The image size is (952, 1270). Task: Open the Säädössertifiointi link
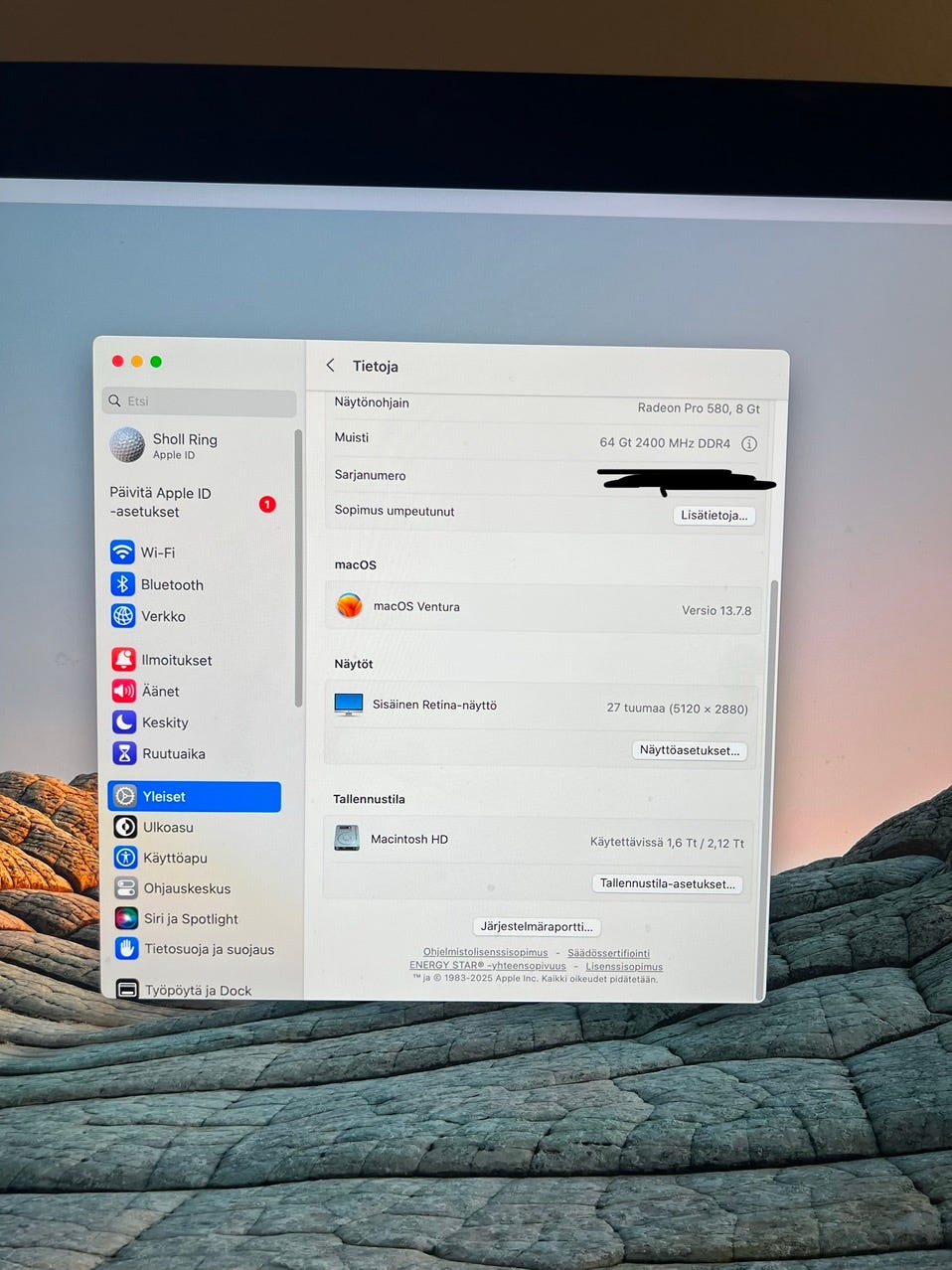[608, 953]
